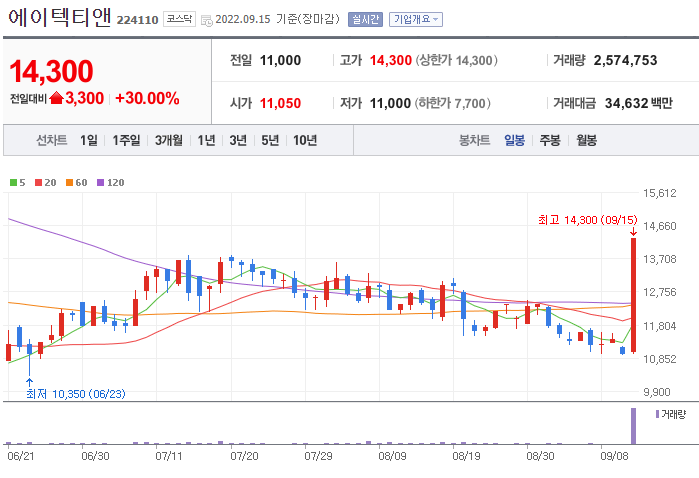Viewport: 699px width, 478px height.
Task: Select the 1년 line chart period
Action: [x=206, y=140]
